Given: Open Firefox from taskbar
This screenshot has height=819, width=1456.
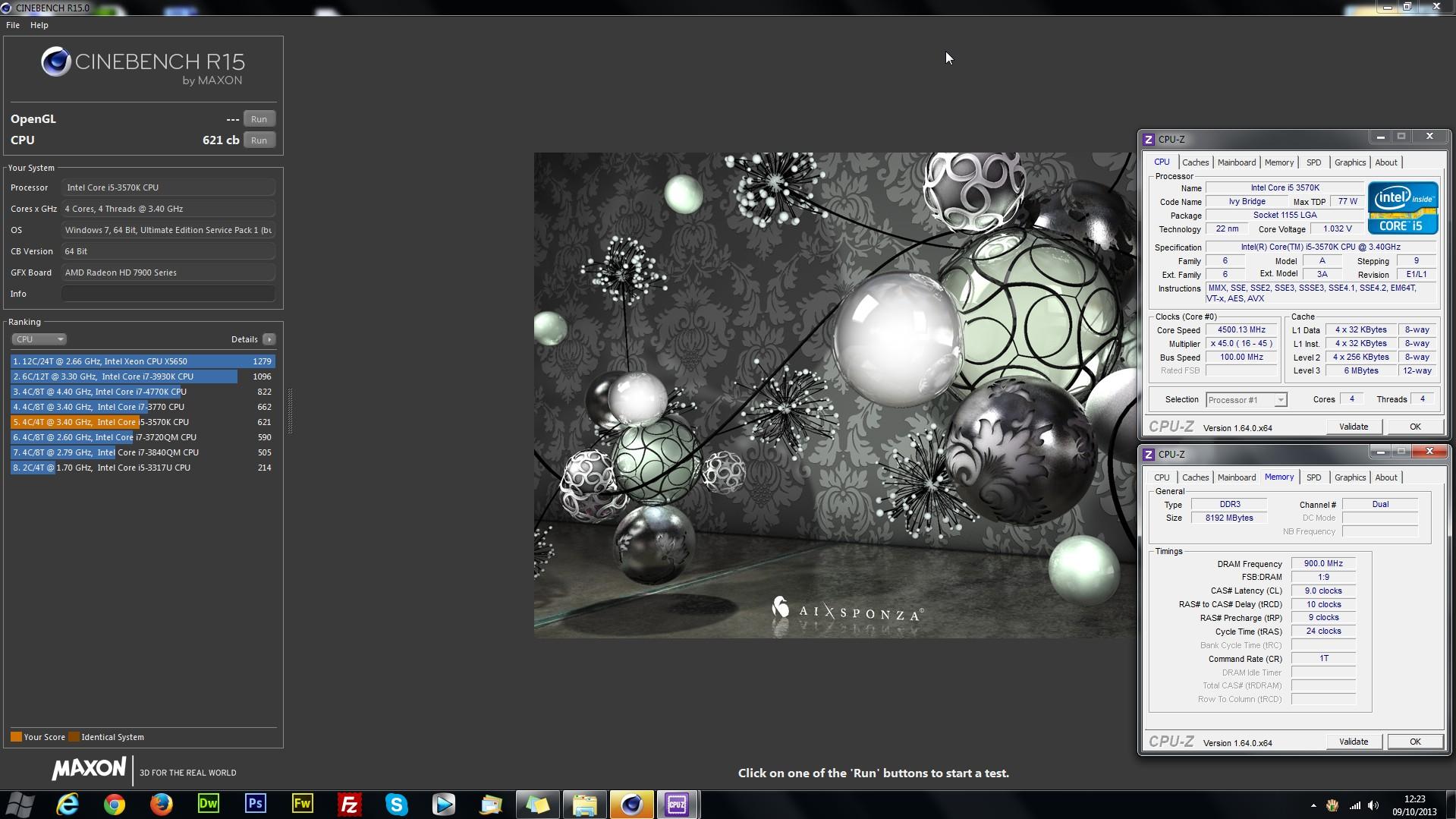Looking at the screenshot, I should 162,804.
